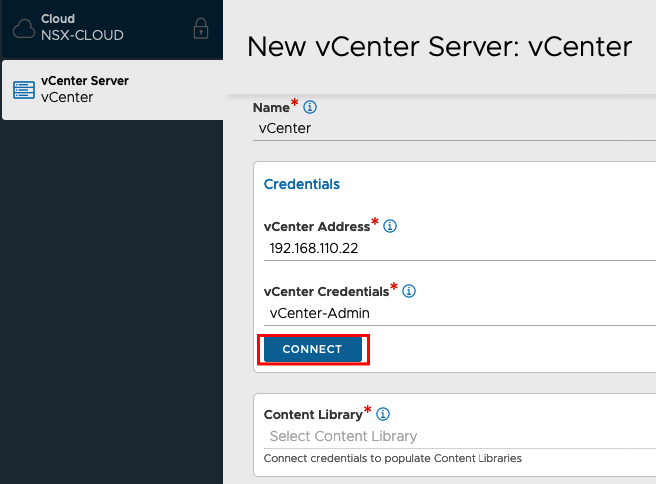Image resolution: width=656 pixels, height=484 pixels.
Task: Click the vCenter Address field label
Action: [x=317, y=227]
